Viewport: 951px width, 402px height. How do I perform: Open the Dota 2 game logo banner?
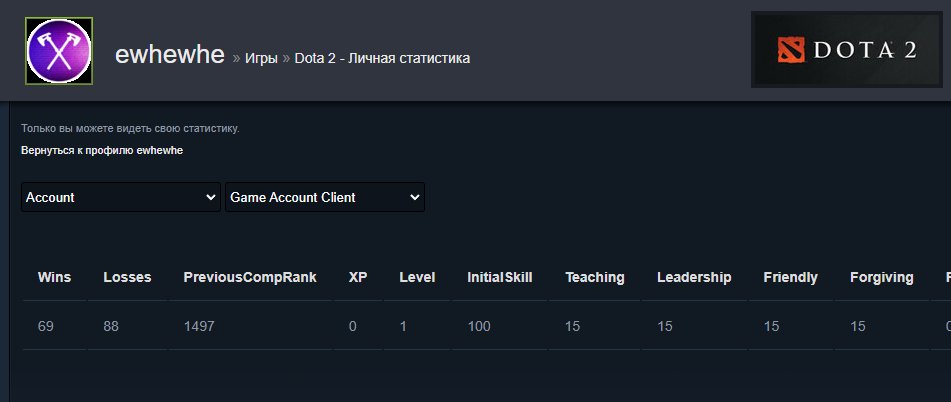click(847, 50)
